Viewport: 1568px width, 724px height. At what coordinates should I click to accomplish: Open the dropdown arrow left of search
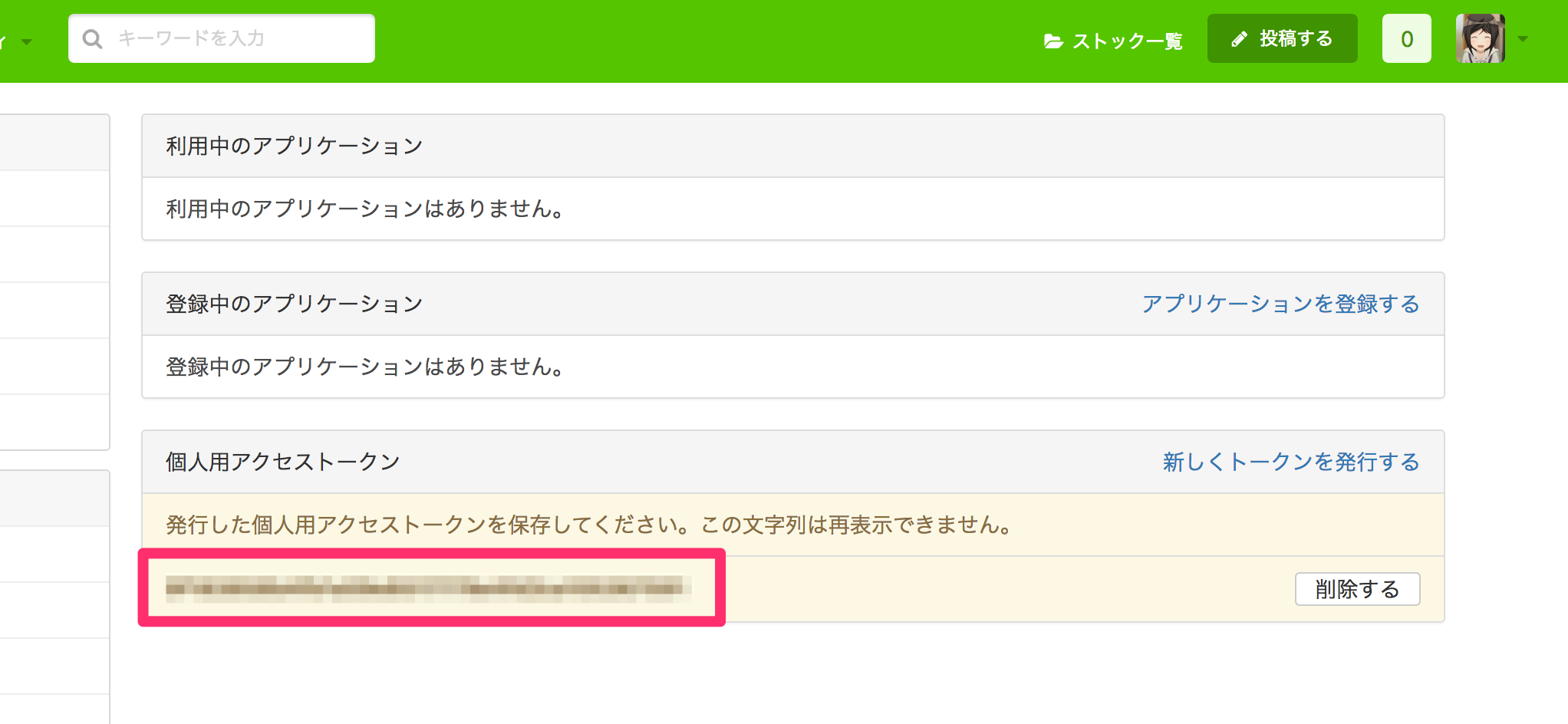27,41
